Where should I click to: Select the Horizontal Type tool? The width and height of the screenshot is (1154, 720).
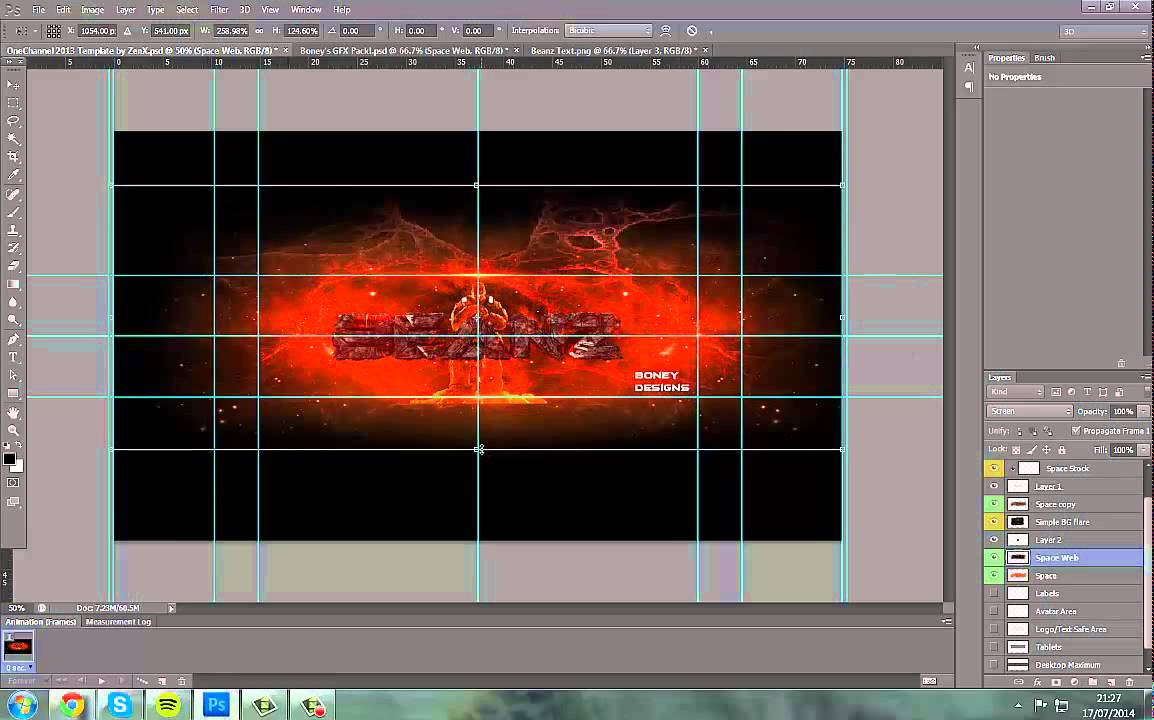[x=13, y=357]
